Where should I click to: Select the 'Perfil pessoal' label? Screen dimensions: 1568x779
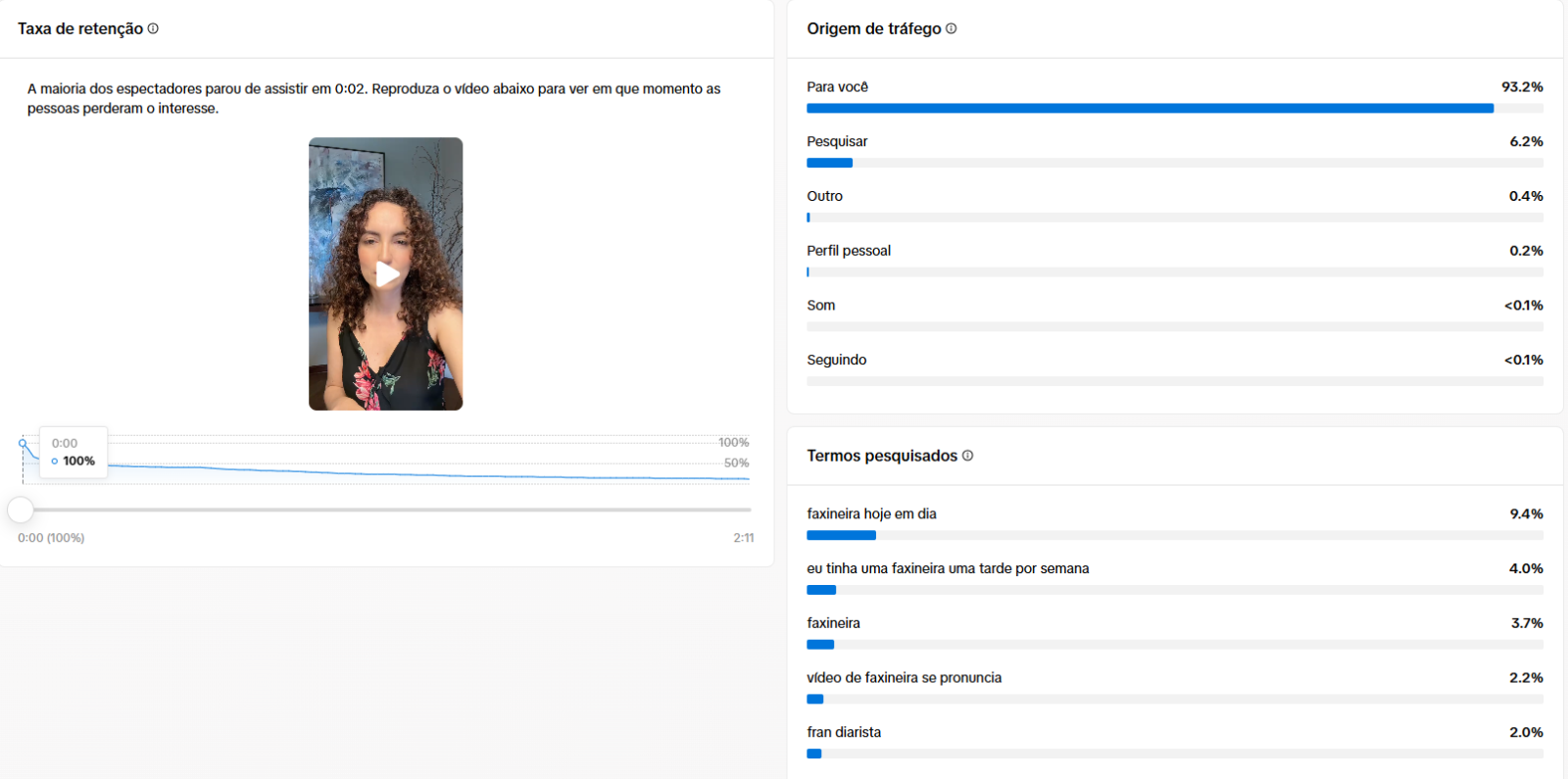point(850,251)
